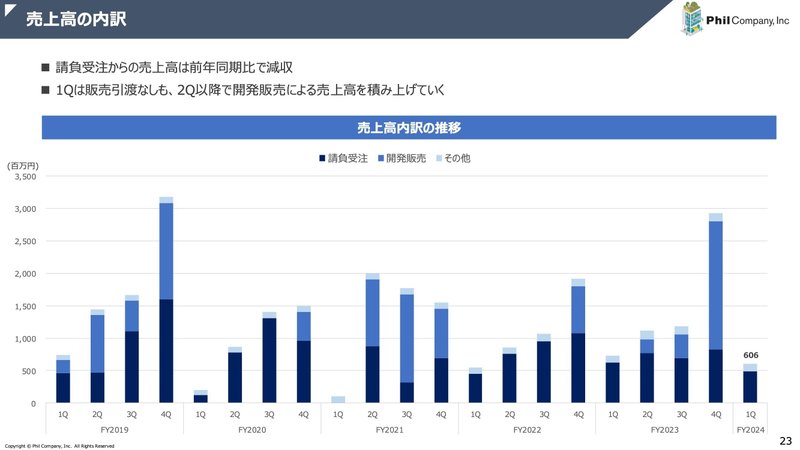Click the 3,000 y-axis value
The width and height of the screenshot is (800, 450).
pyautogui.click(x=26, y=209)
